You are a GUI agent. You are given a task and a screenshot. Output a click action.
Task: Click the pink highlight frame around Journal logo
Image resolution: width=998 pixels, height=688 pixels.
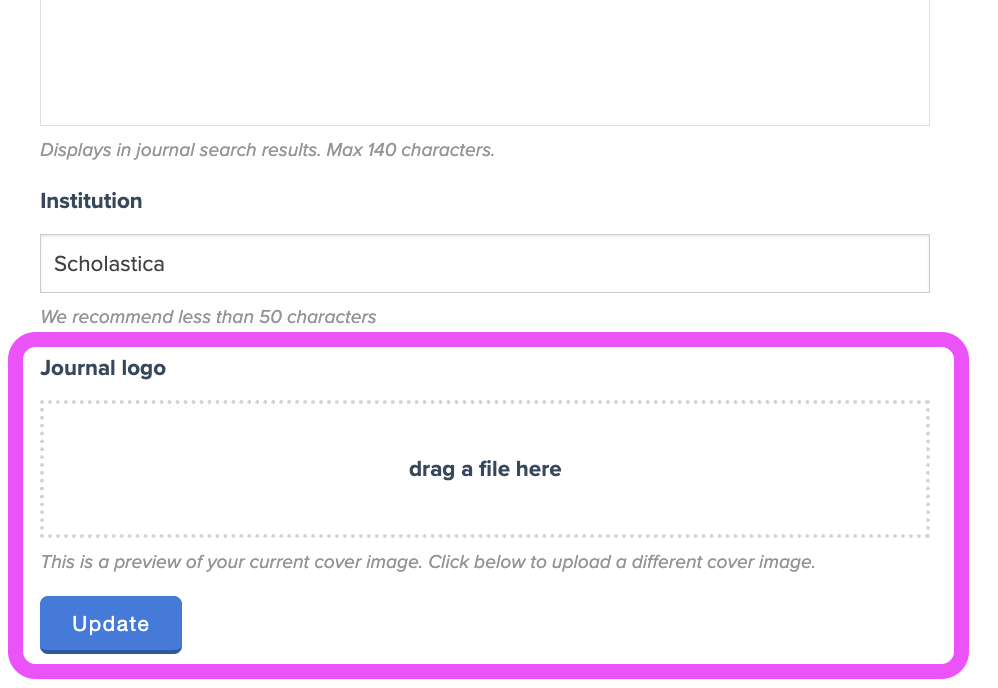tap(489, 340)
